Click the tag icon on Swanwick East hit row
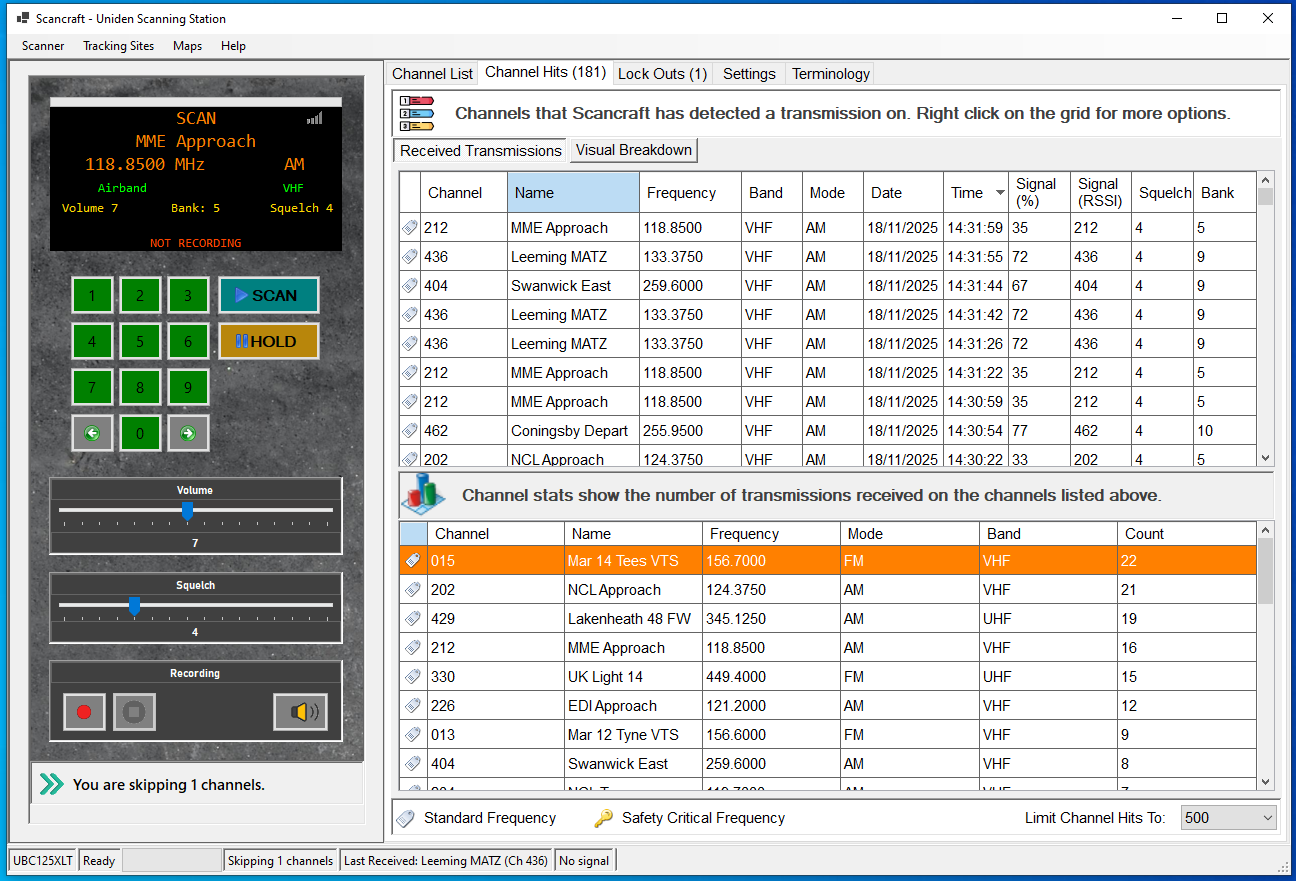 point(410,286)
